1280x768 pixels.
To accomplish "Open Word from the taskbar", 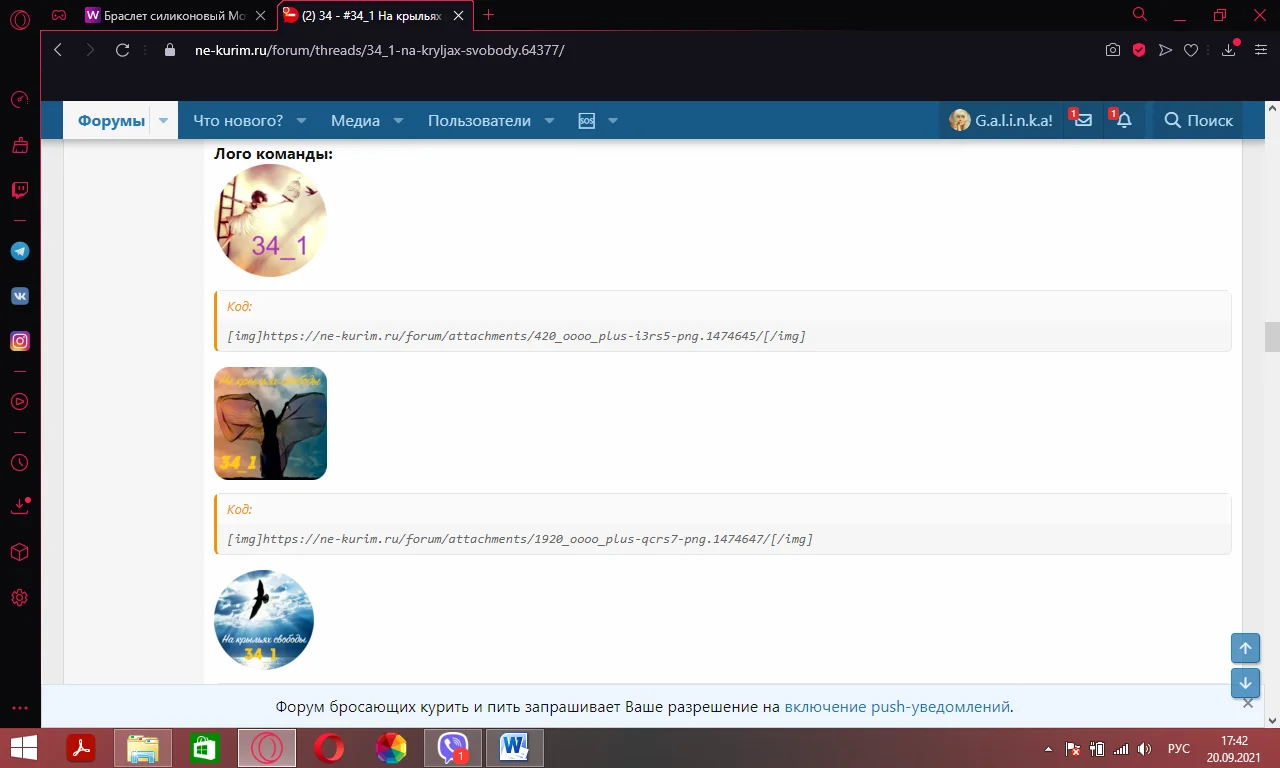I will 515,748.
